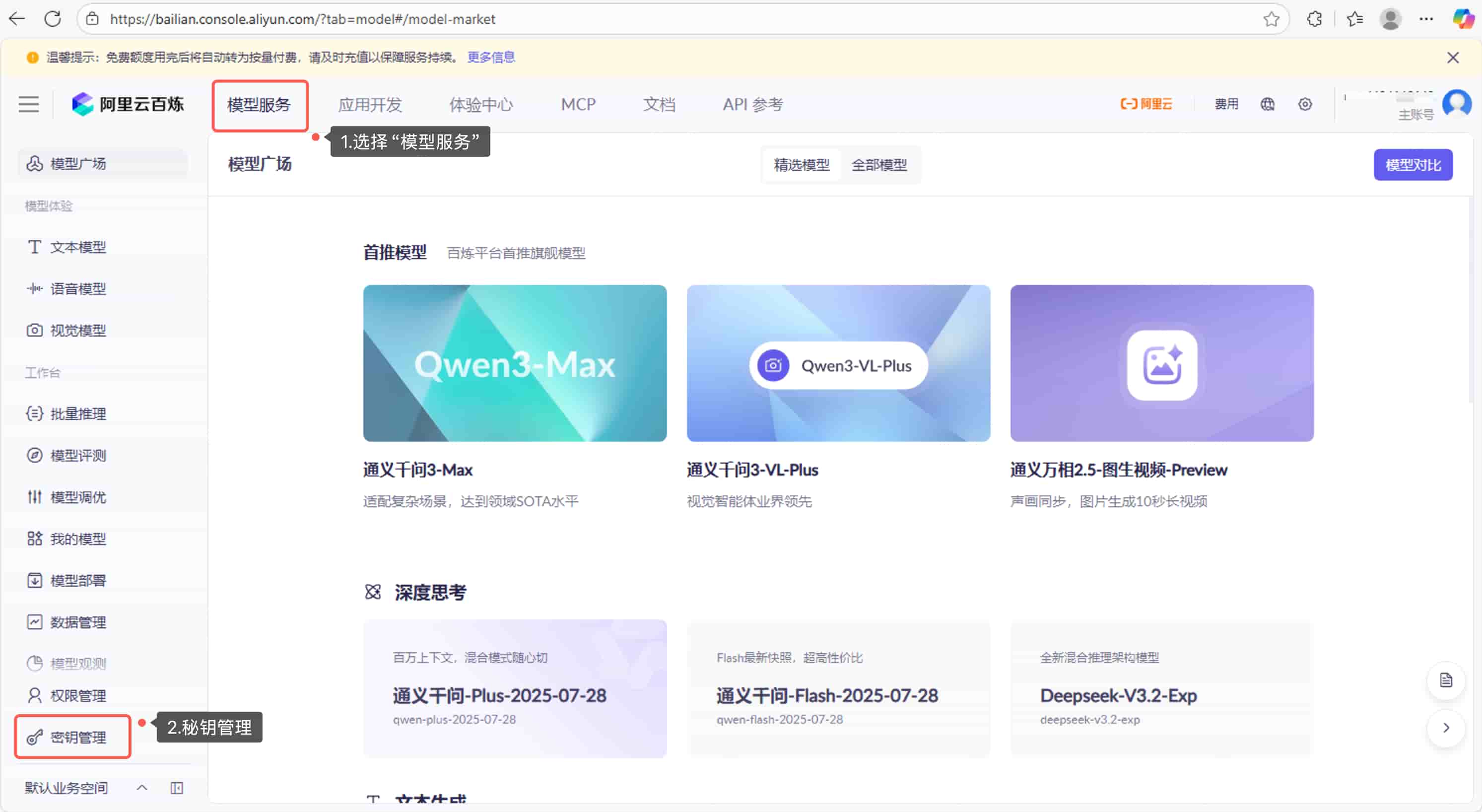This screenshot has width=1482, height=812.
Task: Select 模型评测 in the sidebar
Action: (x=77, y=455)
